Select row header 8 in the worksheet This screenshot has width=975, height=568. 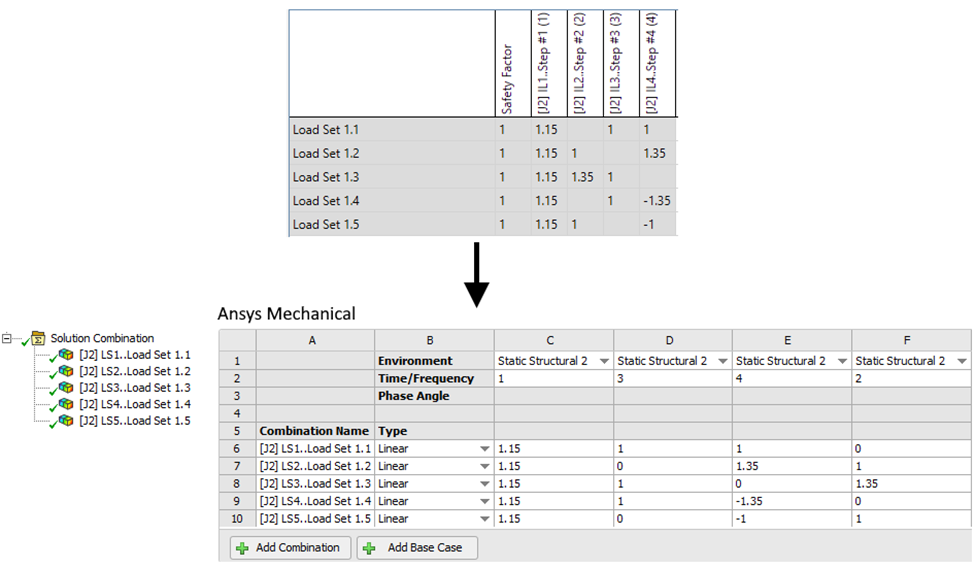pos(237,484)
